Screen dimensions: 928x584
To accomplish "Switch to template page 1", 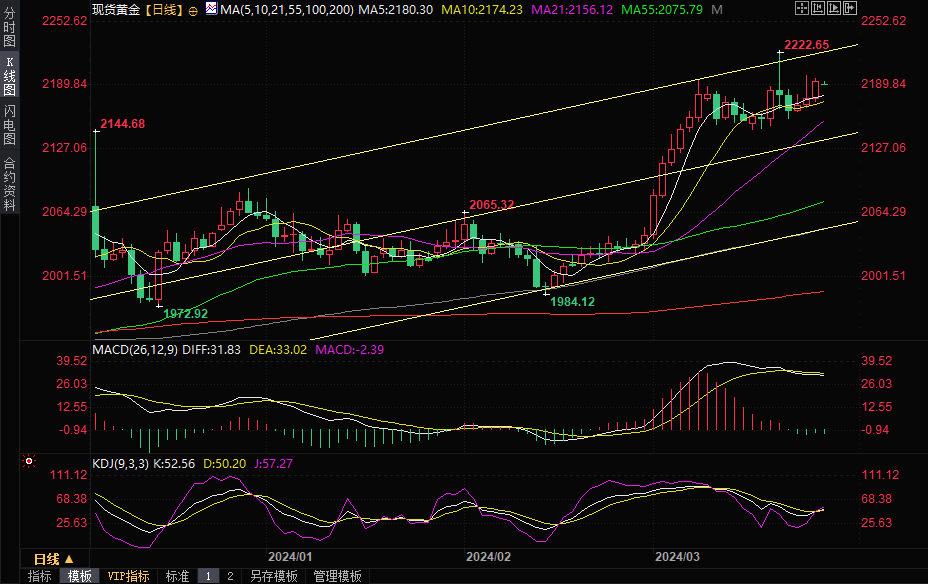I will click(x=209, y=576).
